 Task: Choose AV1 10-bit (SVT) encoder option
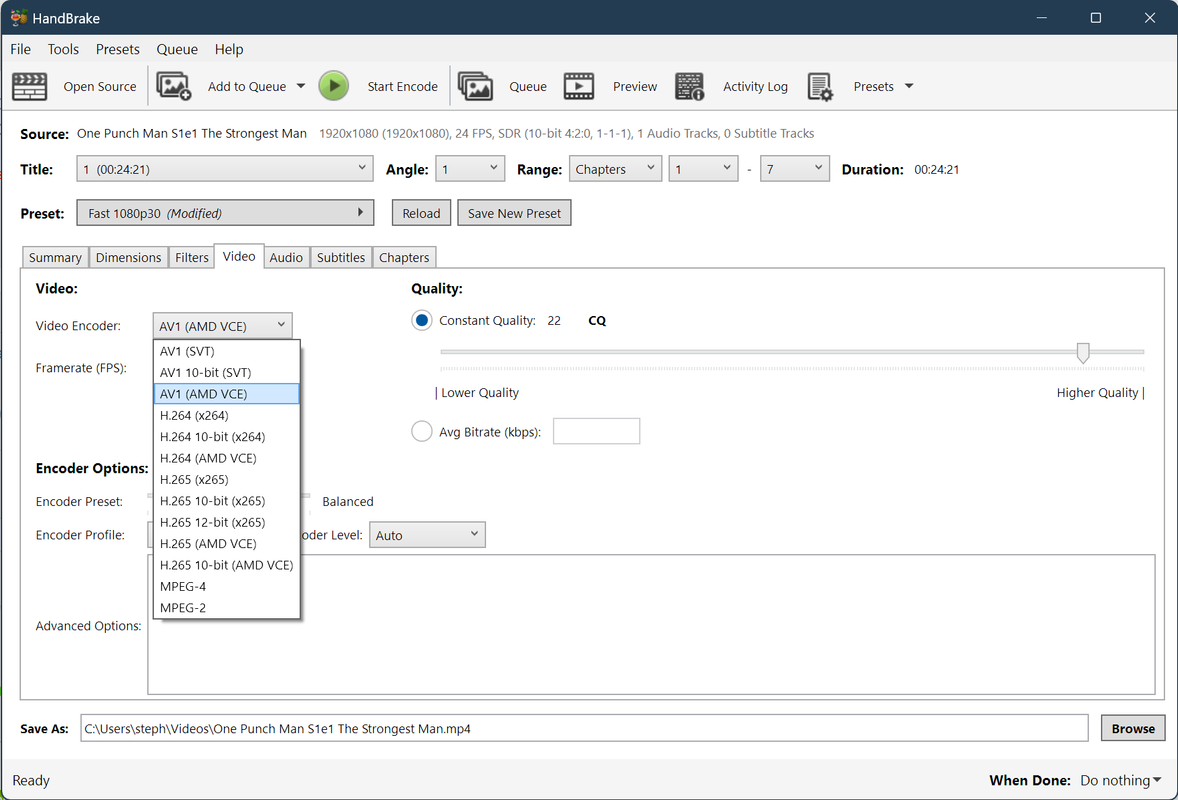[226, 373]
